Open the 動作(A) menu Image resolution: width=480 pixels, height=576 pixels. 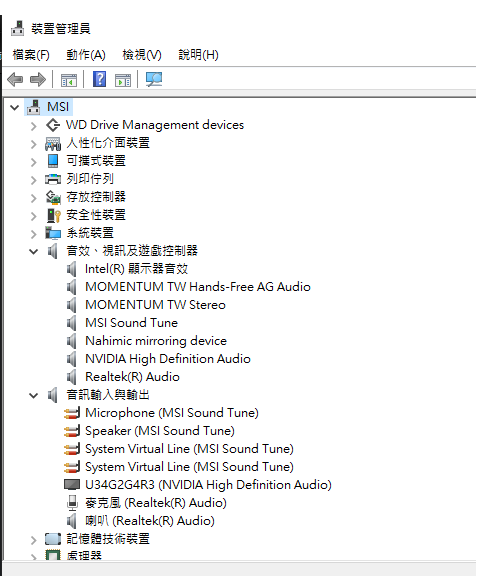tap(86, 55)
